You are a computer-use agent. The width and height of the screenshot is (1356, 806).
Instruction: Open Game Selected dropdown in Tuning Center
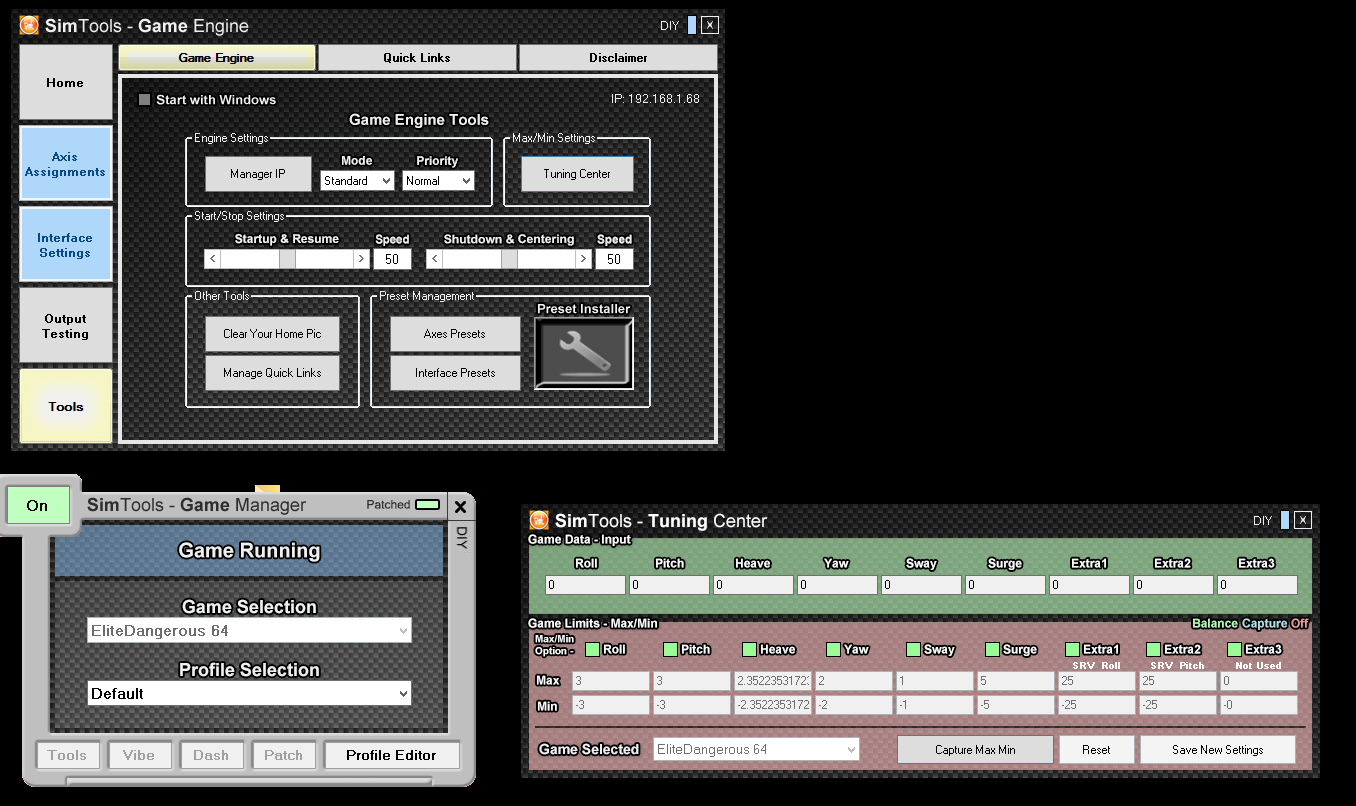pyautogui.click(x=756, y=749)
